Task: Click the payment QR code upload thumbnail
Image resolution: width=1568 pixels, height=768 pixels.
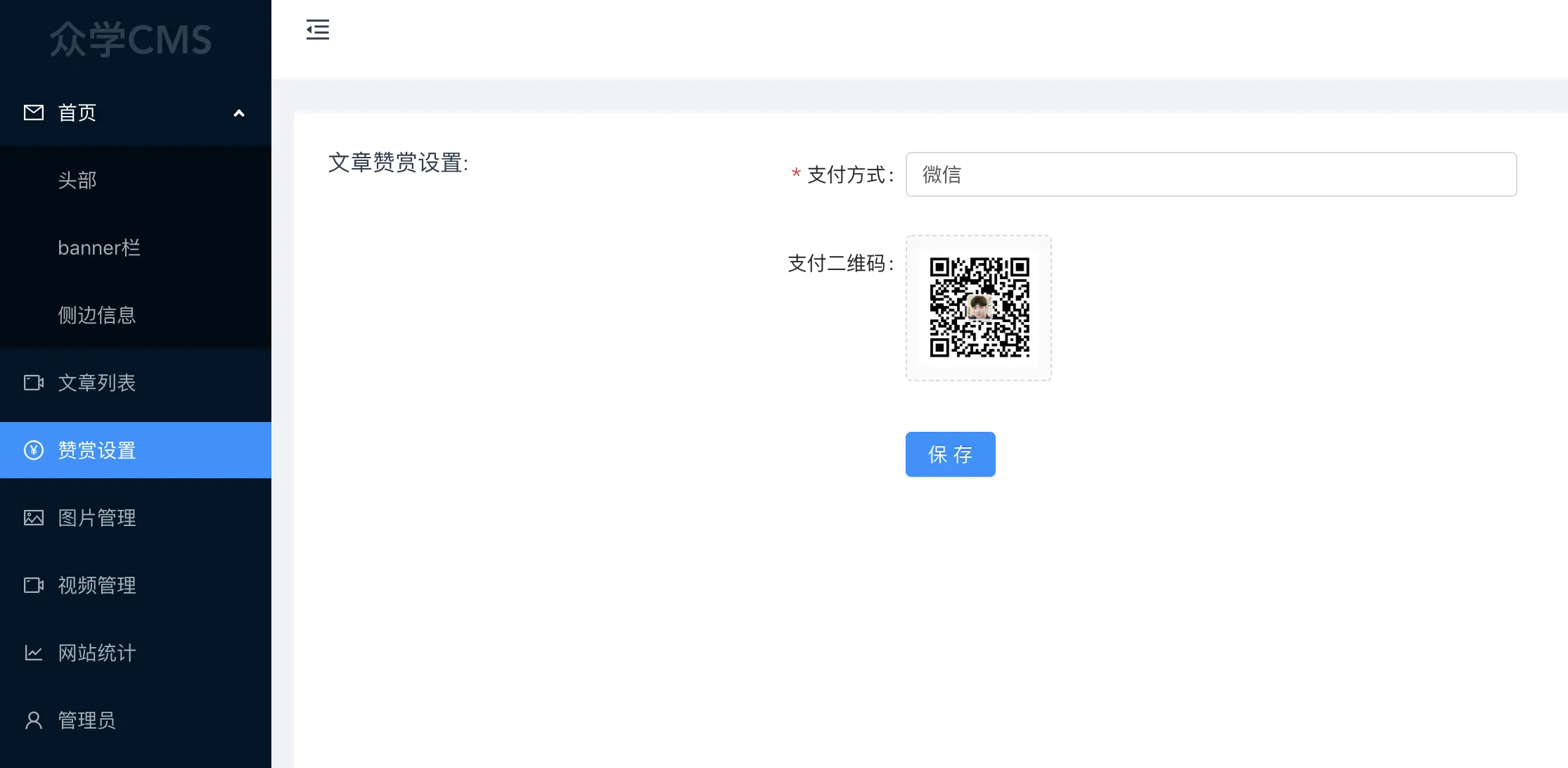Action: pos(979,308)
